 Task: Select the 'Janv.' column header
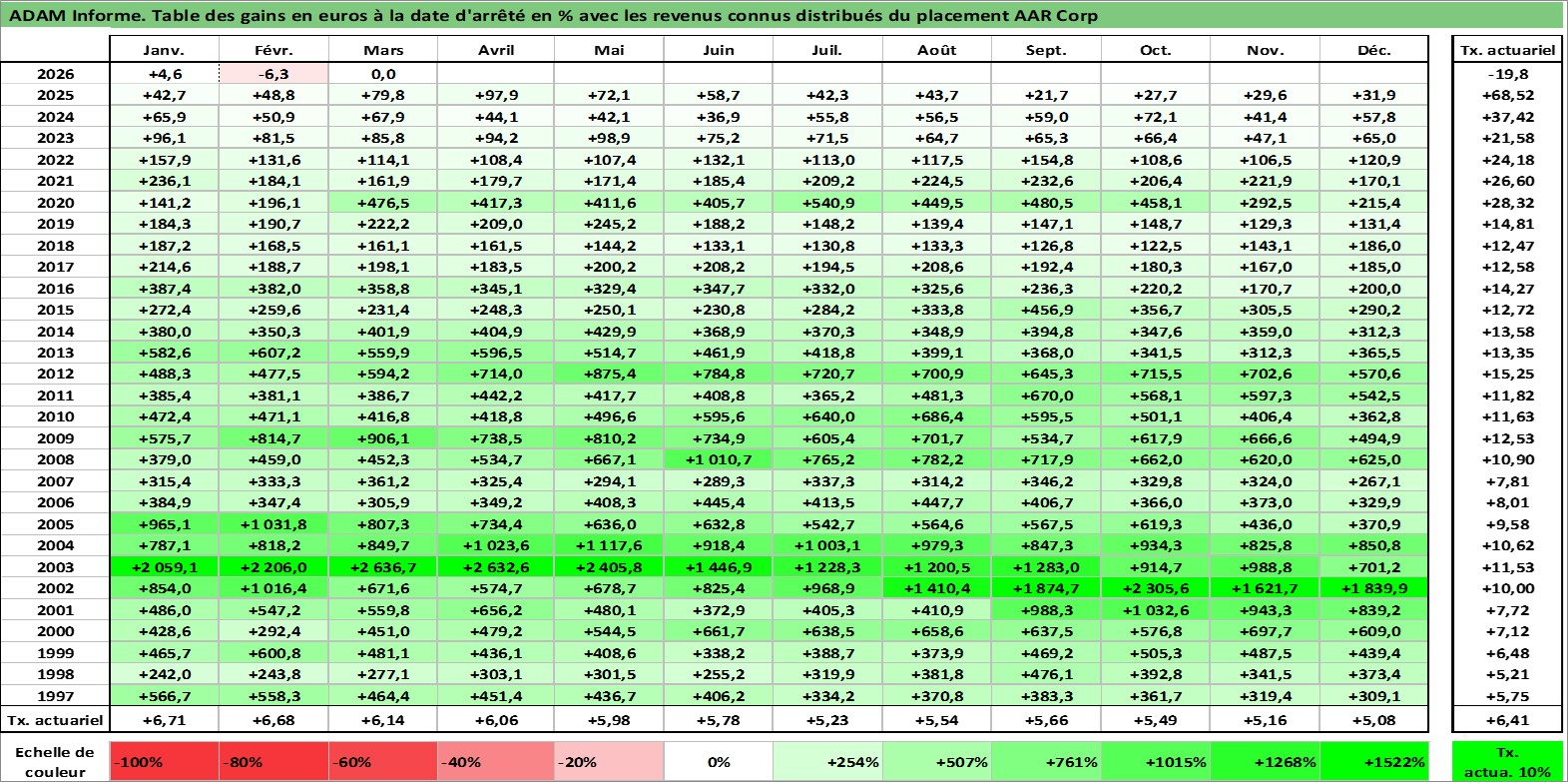click(x=165, y=50)
